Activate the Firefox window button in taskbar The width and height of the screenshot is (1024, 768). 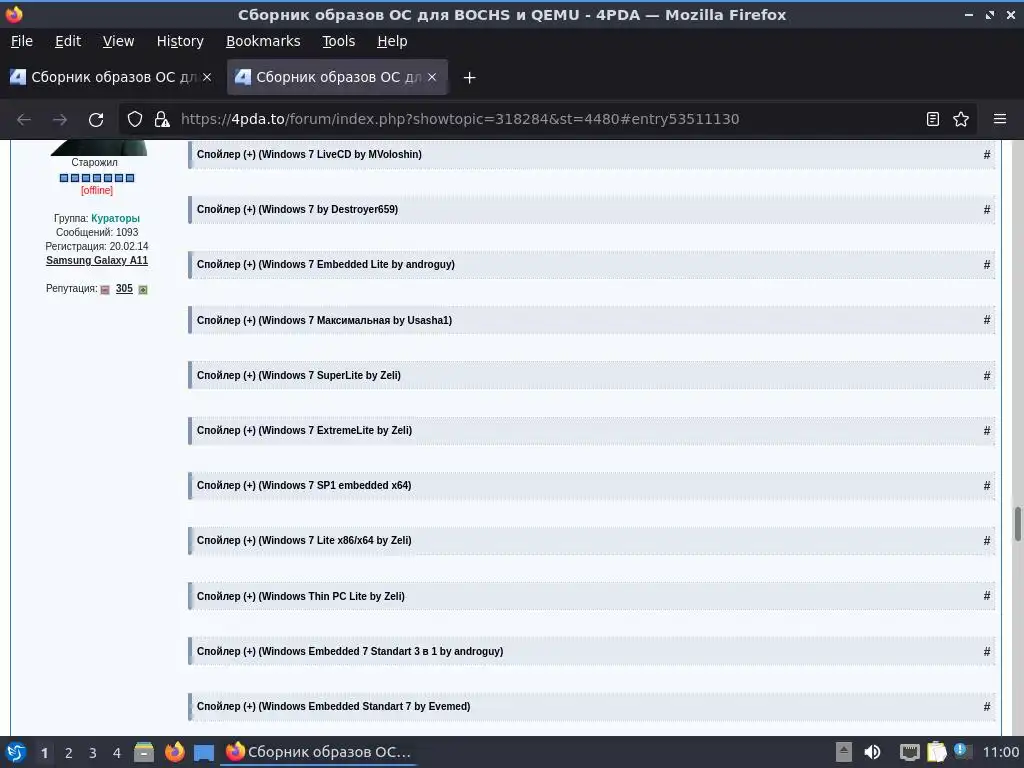(x=319, y=752)
